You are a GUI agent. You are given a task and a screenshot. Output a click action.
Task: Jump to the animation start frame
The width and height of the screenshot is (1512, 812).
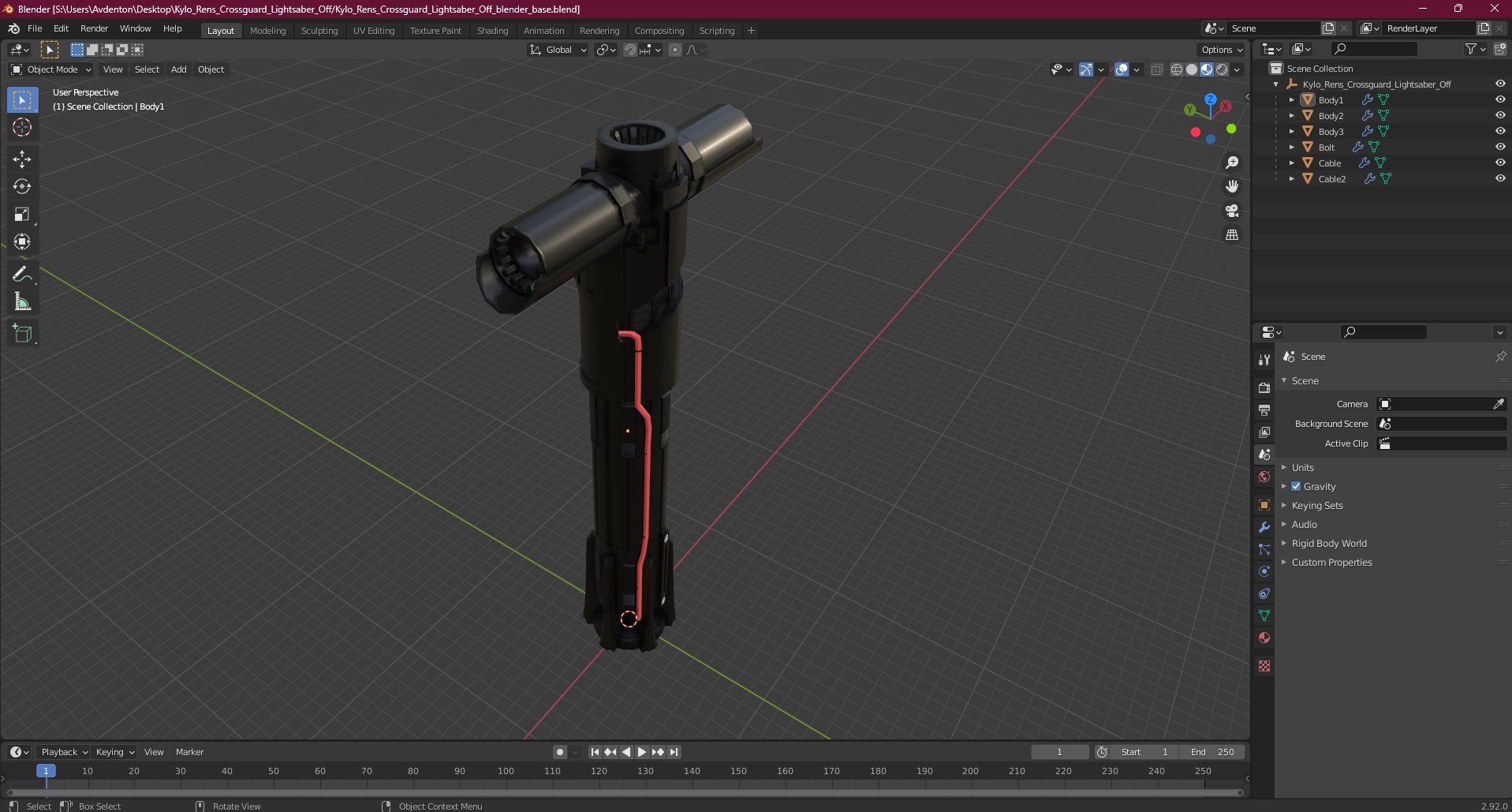[x=595, y=752]
